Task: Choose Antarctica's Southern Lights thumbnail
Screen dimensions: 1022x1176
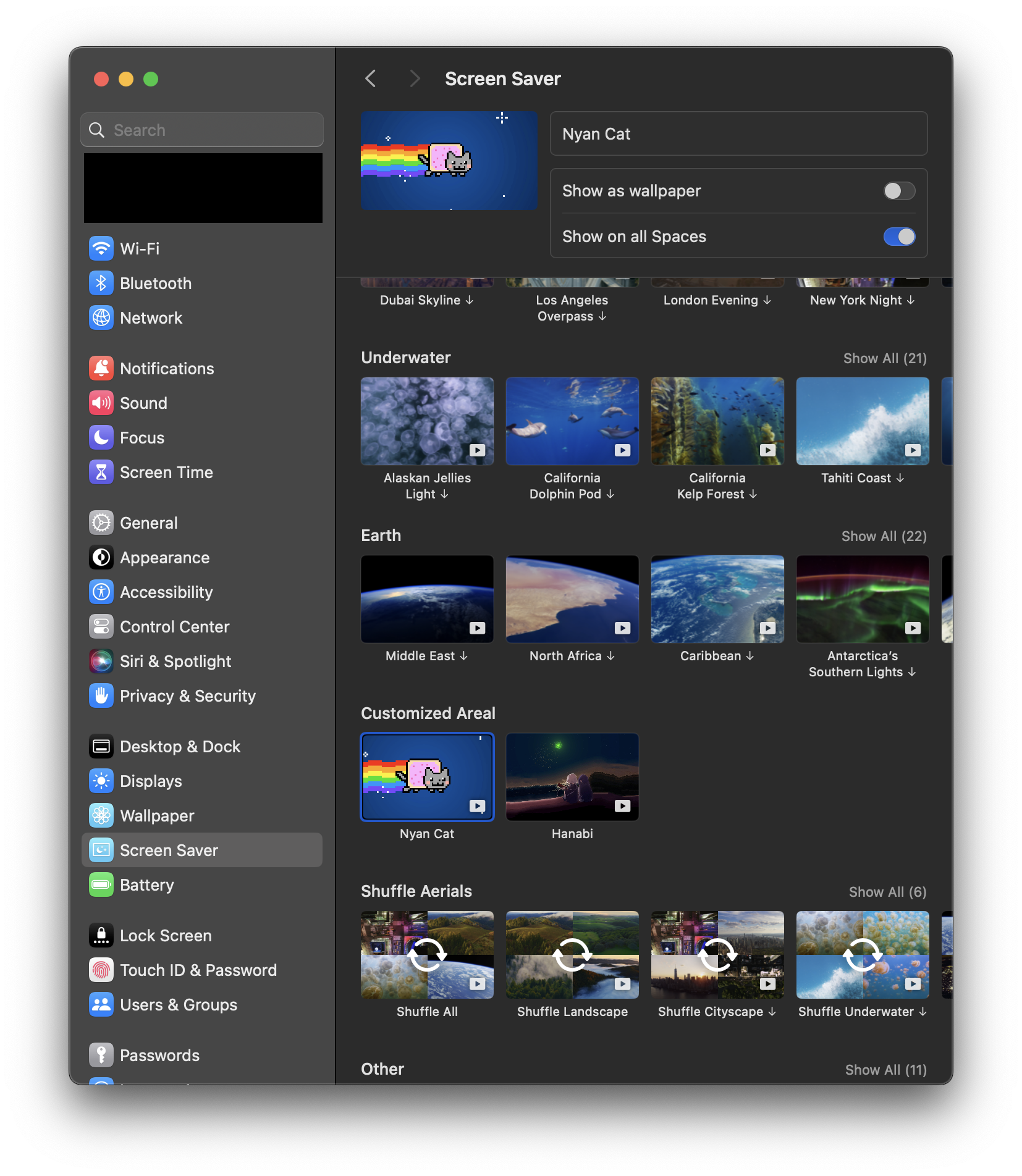Action: (x=863, y=599)
